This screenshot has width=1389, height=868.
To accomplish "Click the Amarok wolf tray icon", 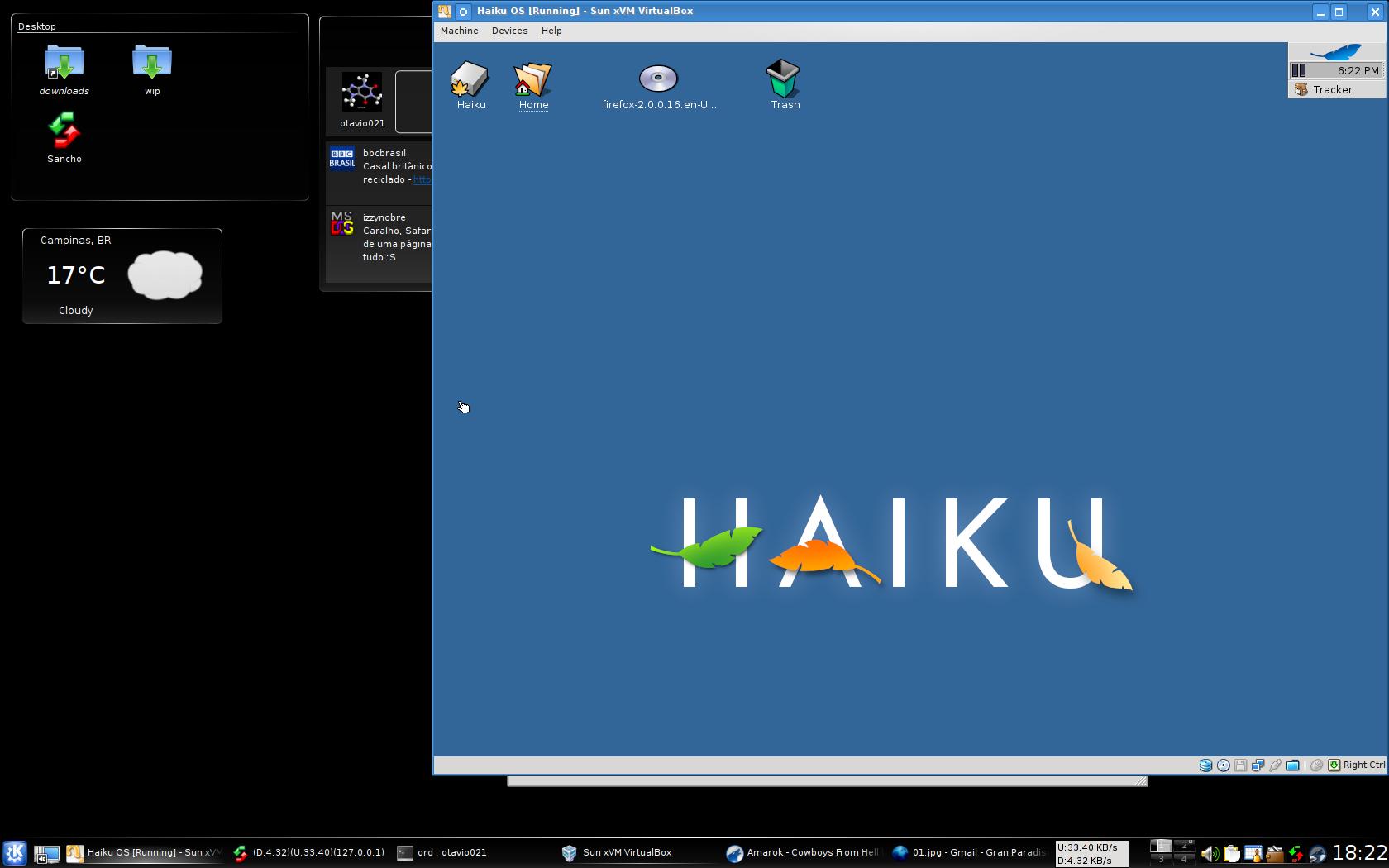I will pyautogui.click(x=1317, y=854).
